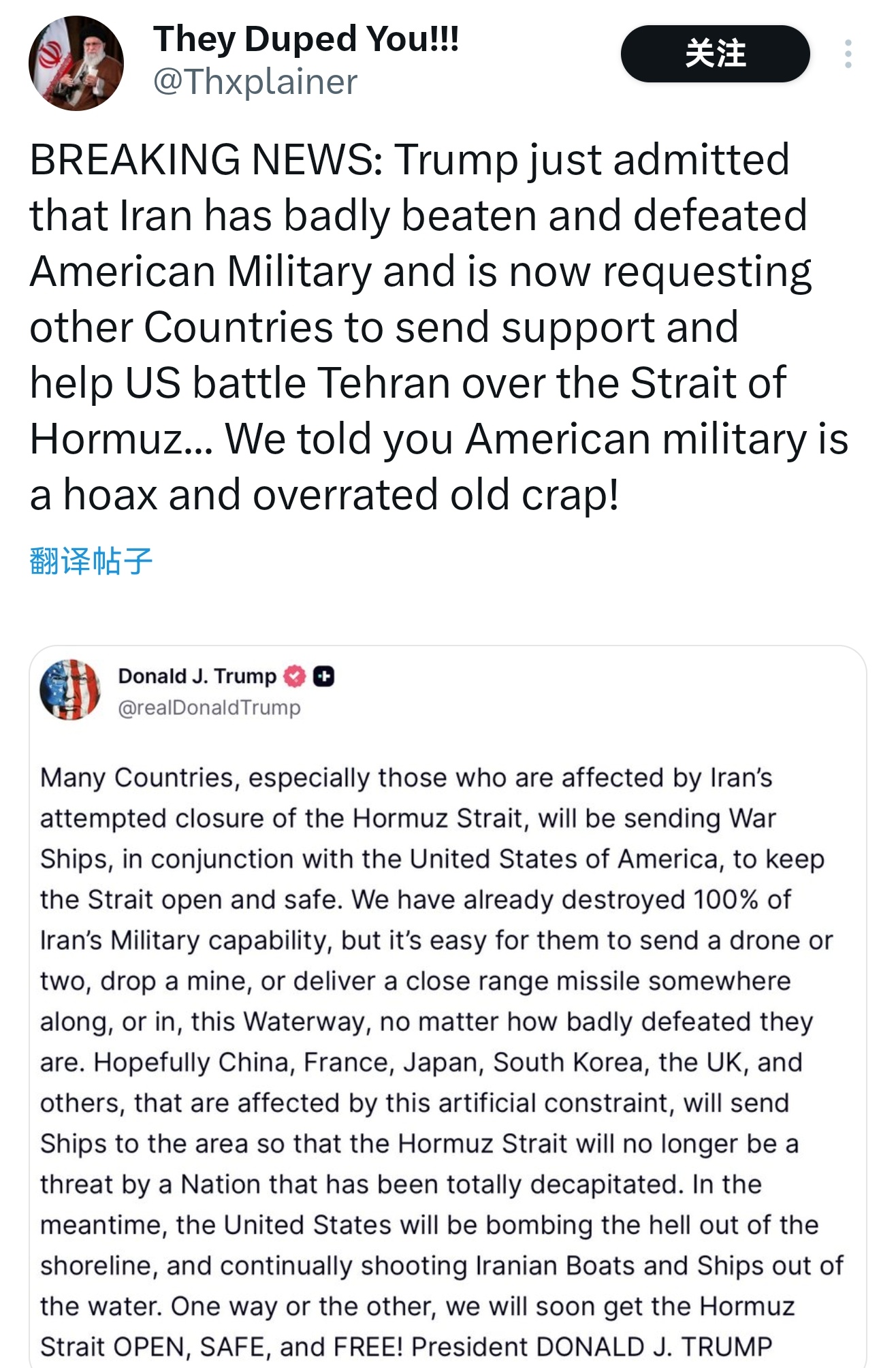The image size is (896, 1368).
Task: Click the red verified badge next to Trump
Action: pos(294,676)
